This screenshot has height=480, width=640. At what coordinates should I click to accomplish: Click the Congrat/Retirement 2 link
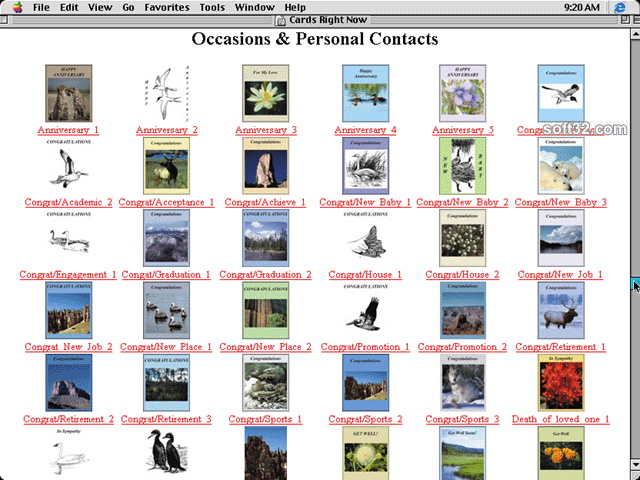click(68, 419)
